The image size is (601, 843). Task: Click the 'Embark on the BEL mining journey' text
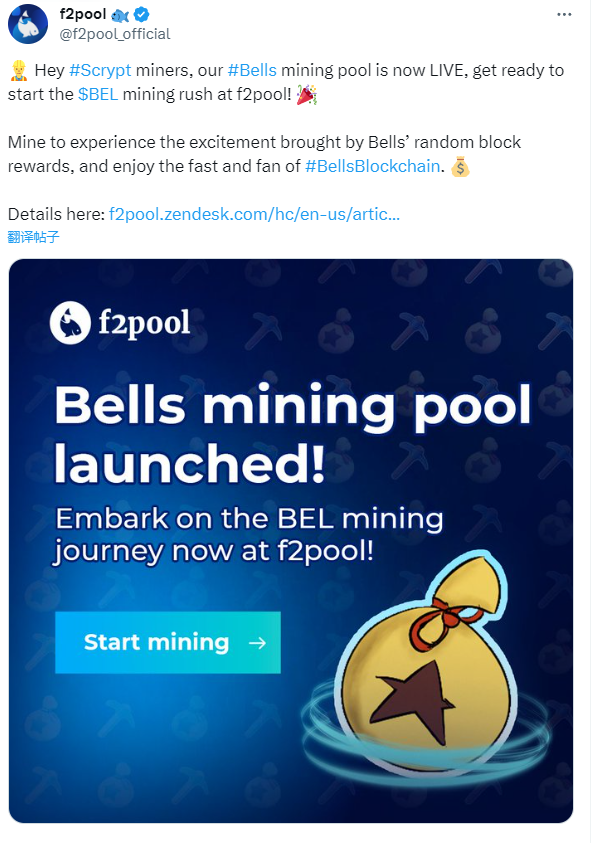(248, 535)
